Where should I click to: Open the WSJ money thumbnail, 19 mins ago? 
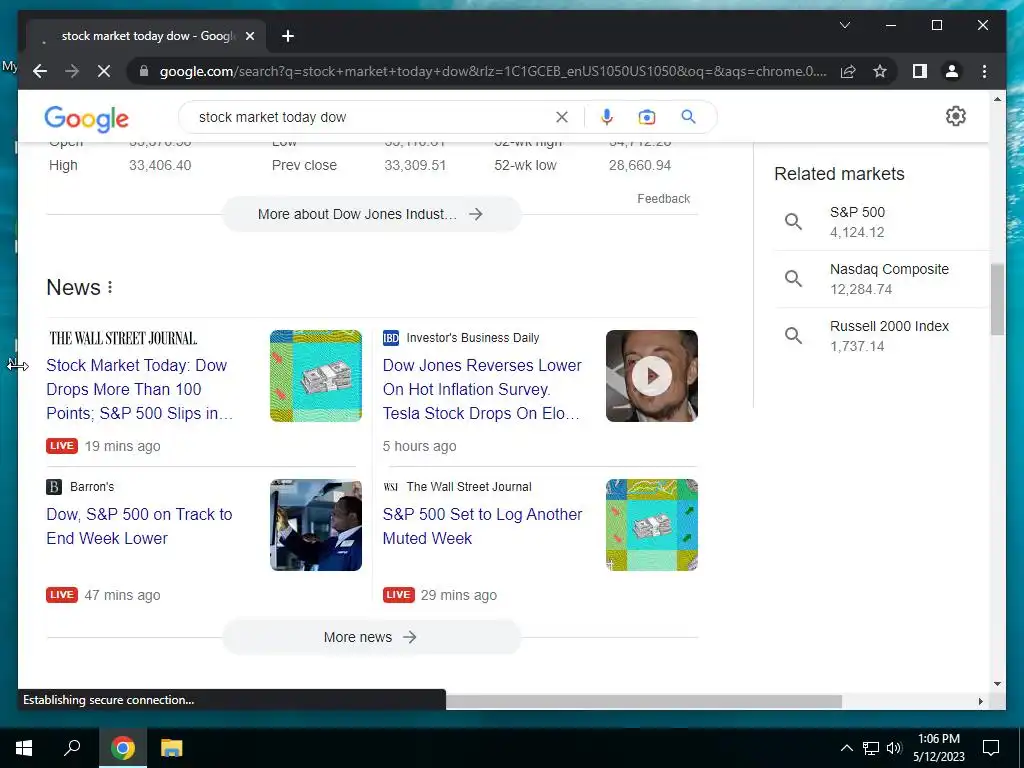[x=315, y=376]
